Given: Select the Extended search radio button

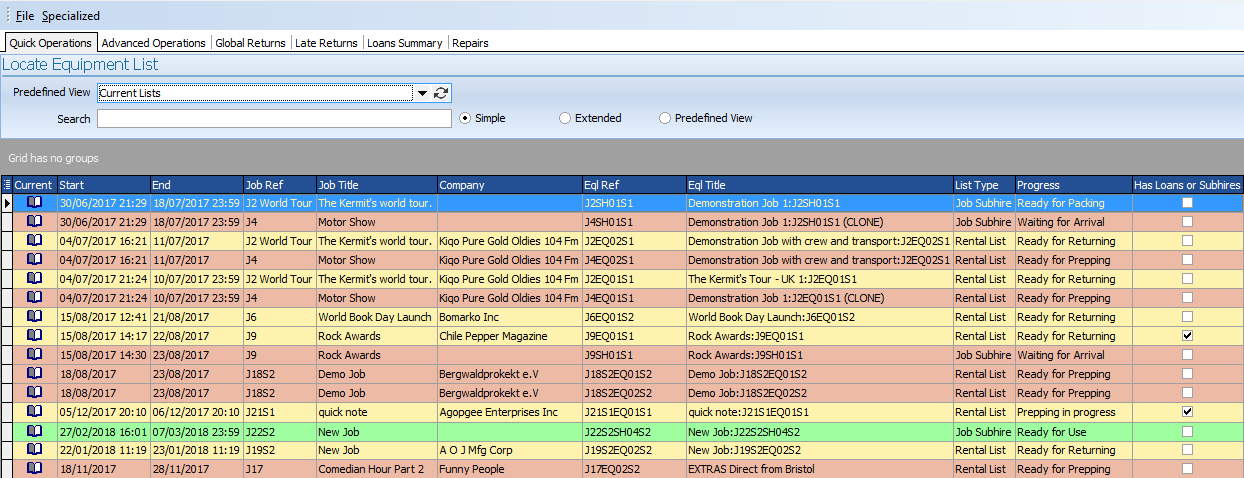Looking at the screenshot, I should click(565, 118).
